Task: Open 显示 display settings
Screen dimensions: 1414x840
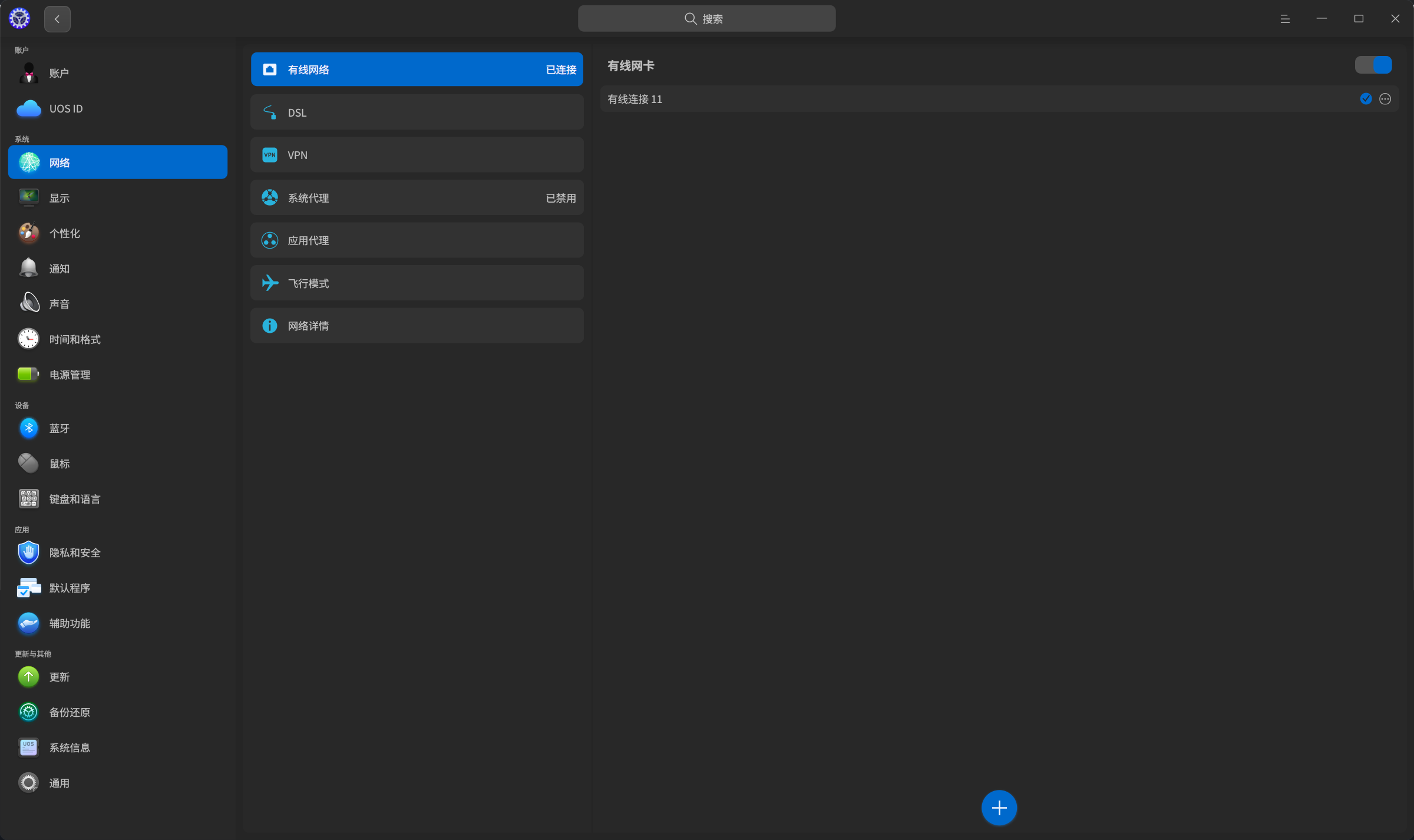Action: click(x=118, y=197)
